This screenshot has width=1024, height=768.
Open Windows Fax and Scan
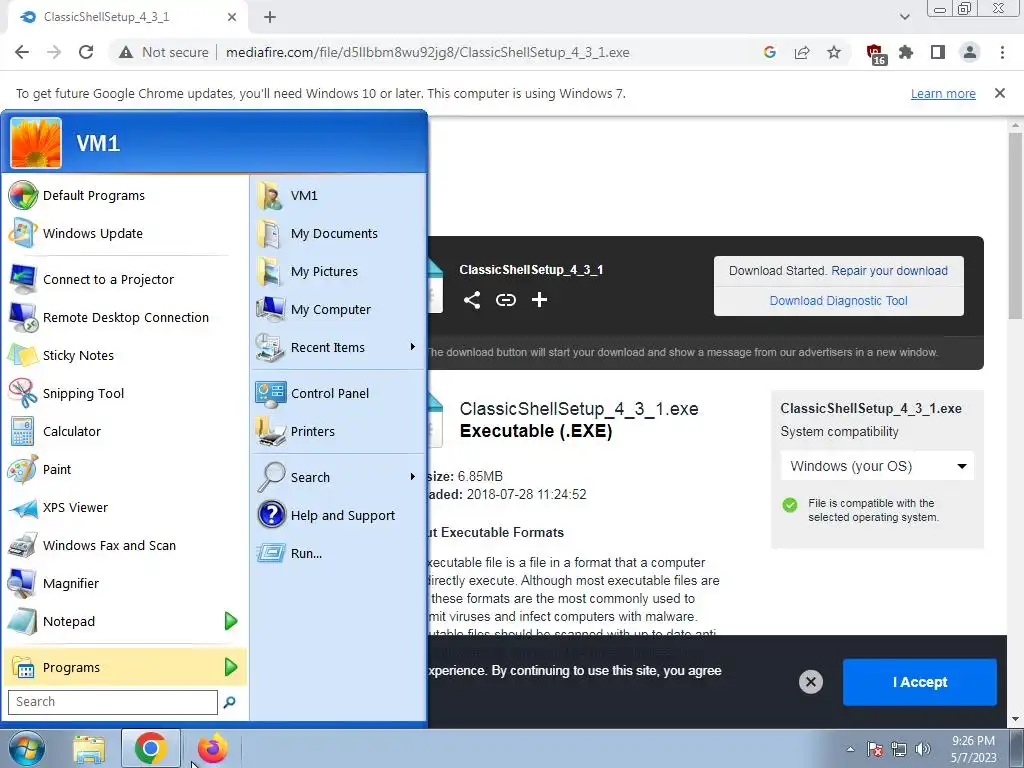[124, 545]
